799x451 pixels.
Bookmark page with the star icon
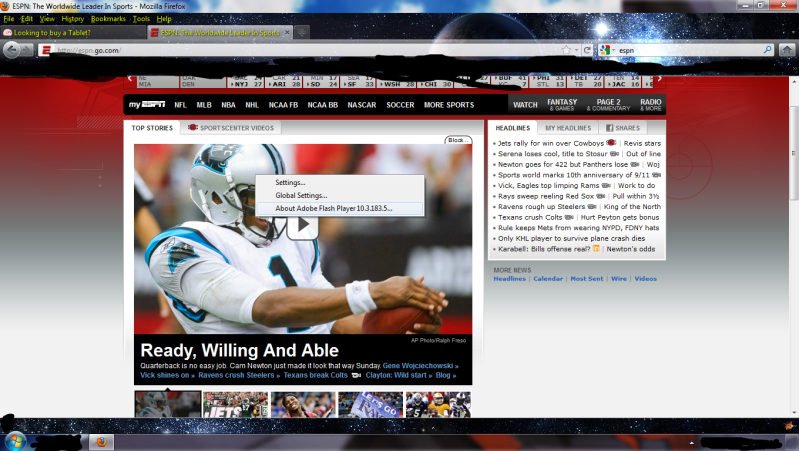point(566,50)
